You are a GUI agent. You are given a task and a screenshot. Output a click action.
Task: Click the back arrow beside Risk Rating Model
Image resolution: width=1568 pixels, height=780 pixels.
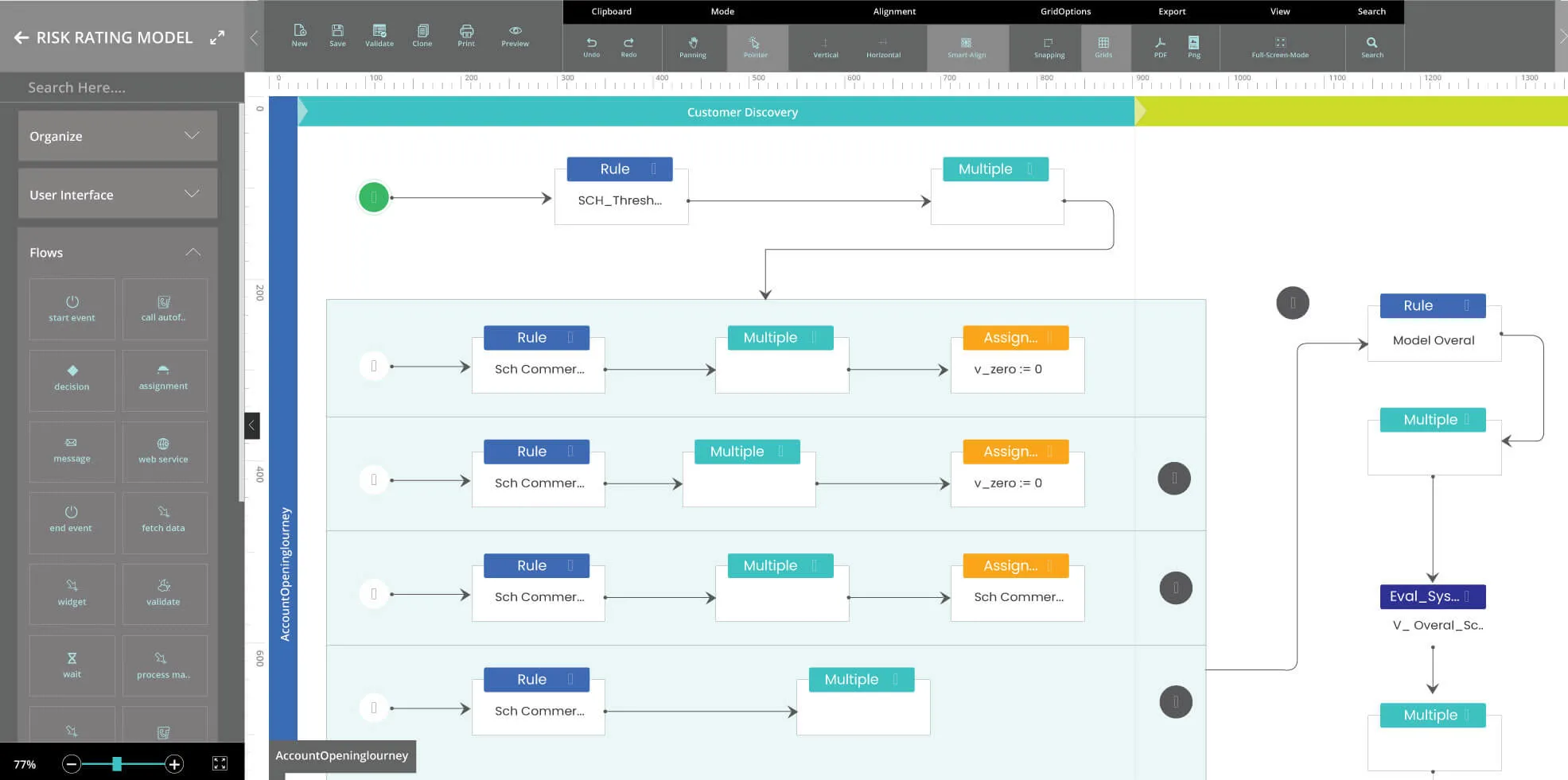point(21,37)
